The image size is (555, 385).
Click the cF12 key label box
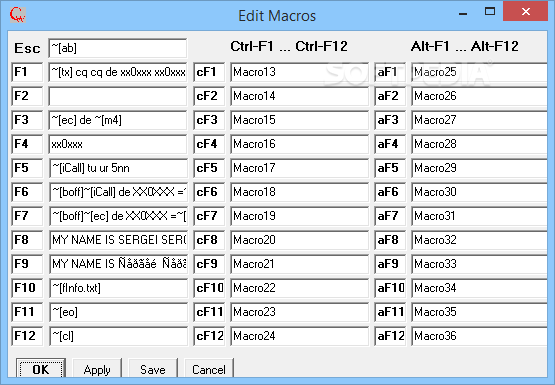209,336
